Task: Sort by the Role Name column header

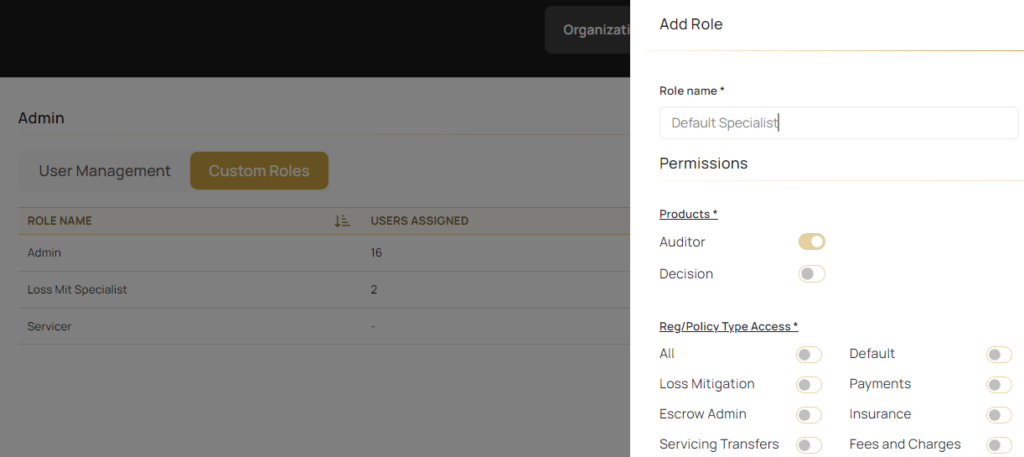Action: point(60,221)
